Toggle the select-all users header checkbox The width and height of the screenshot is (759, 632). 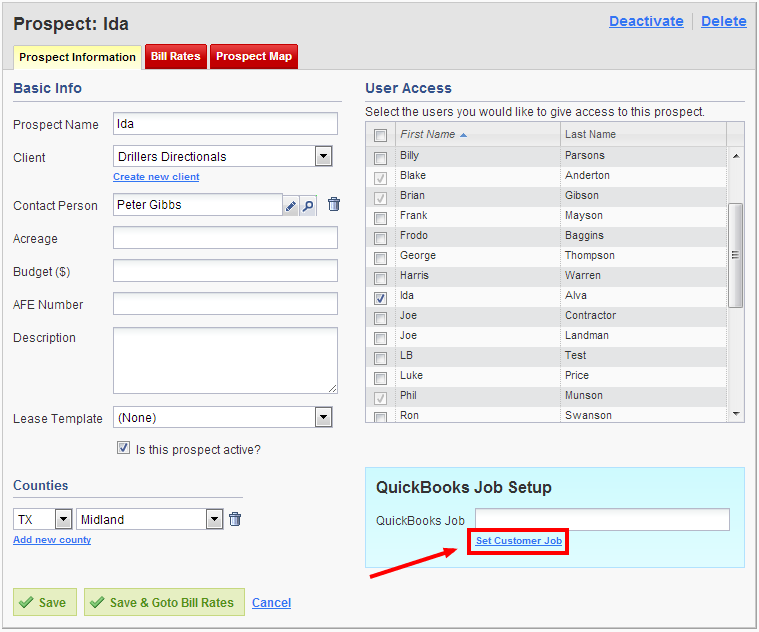point(380,135)
